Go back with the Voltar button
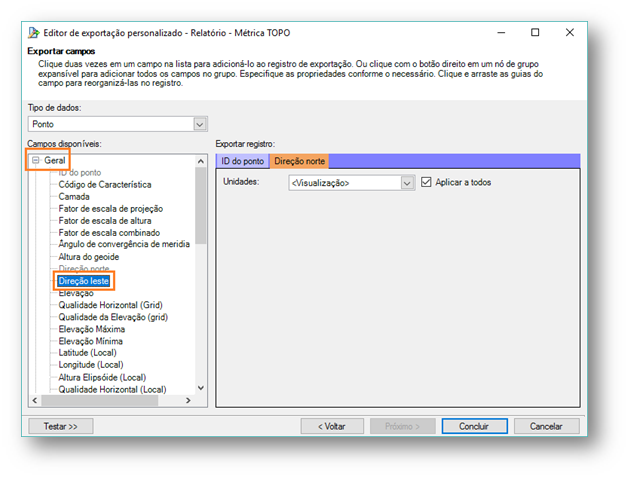The image size is (630, 479). coord(331,425)
